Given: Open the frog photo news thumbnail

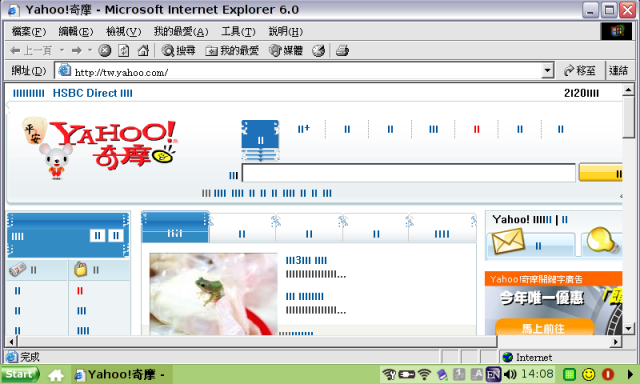Looking at the screenshot, I should [x=213, y=294].
